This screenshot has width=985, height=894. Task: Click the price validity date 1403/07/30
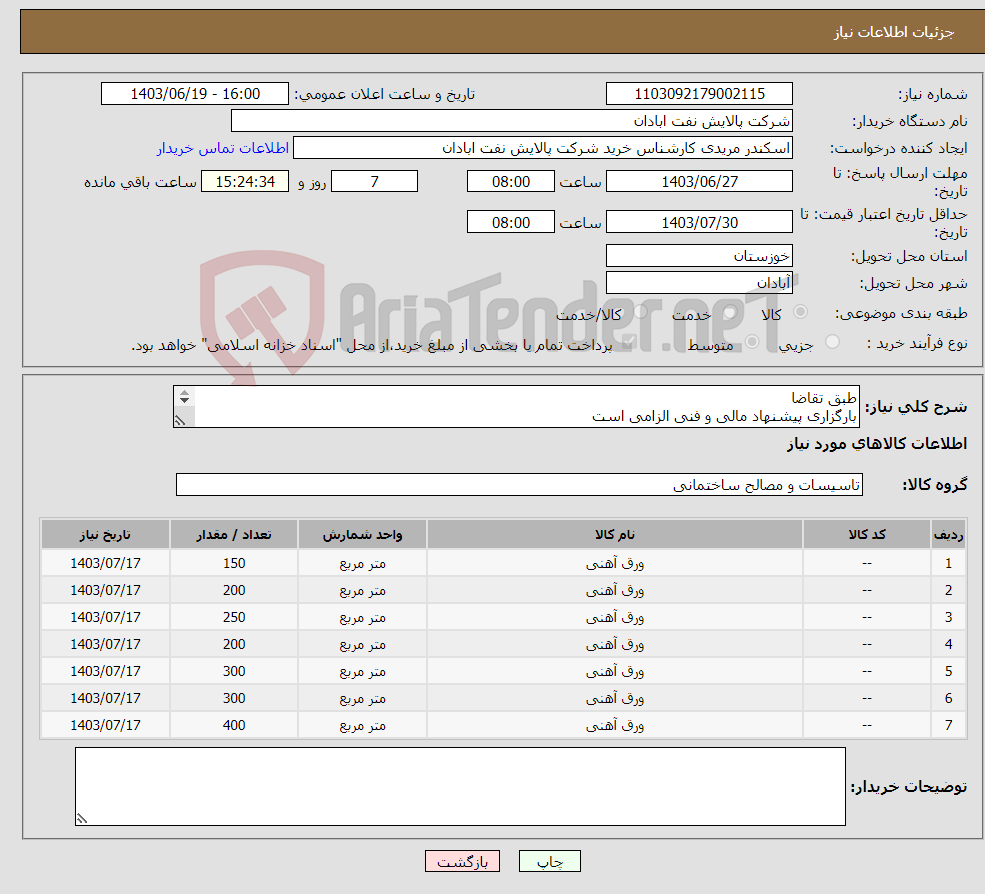[699, 222]
